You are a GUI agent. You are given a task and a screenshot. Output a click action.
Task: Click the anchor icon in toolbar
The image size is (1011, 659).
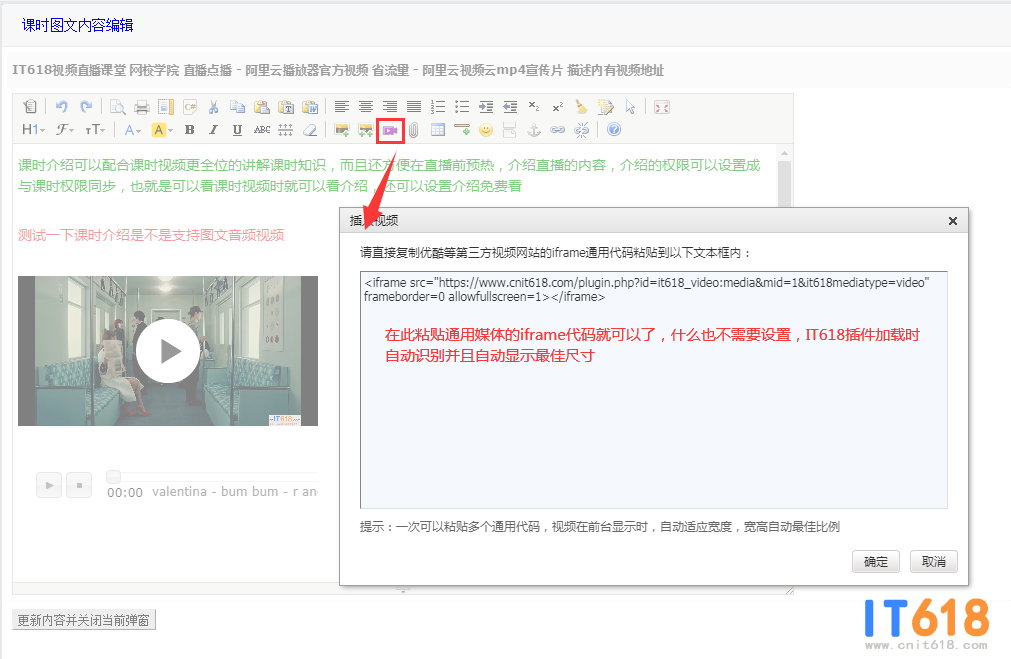534,130
